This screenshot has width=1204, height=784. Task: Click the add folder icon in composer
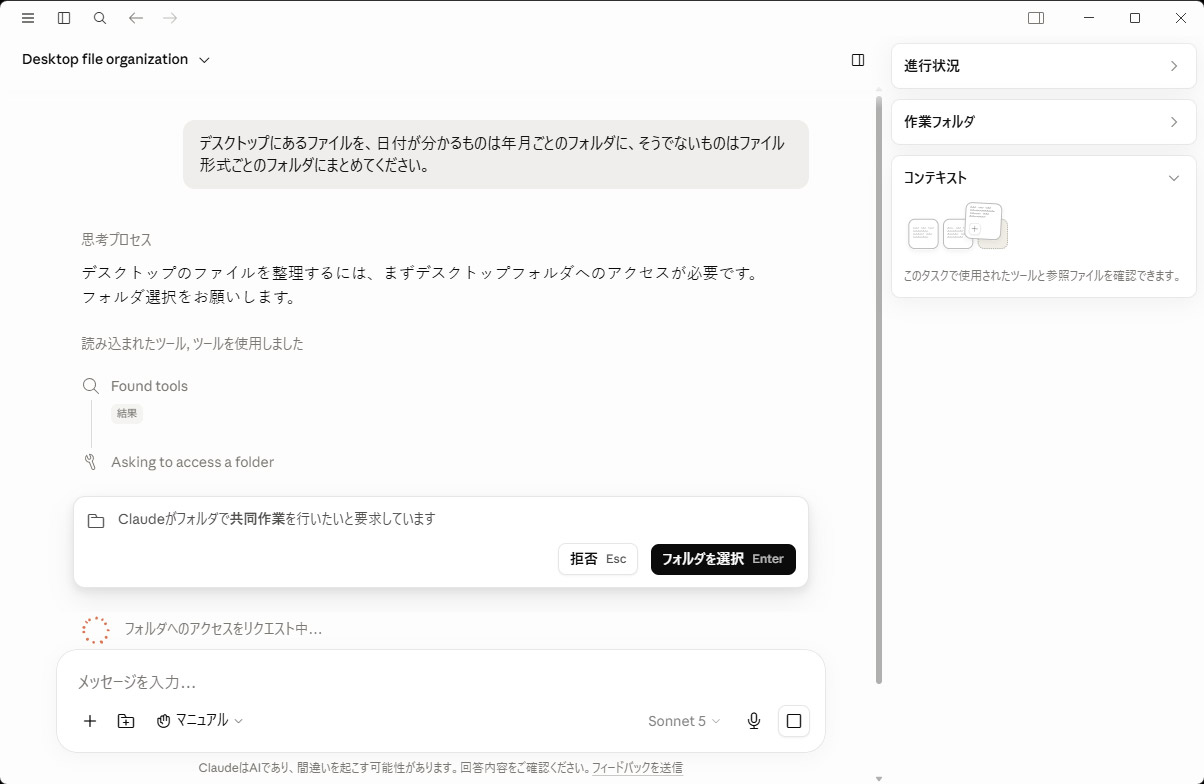pyautogui.click(x=126, y=721)
